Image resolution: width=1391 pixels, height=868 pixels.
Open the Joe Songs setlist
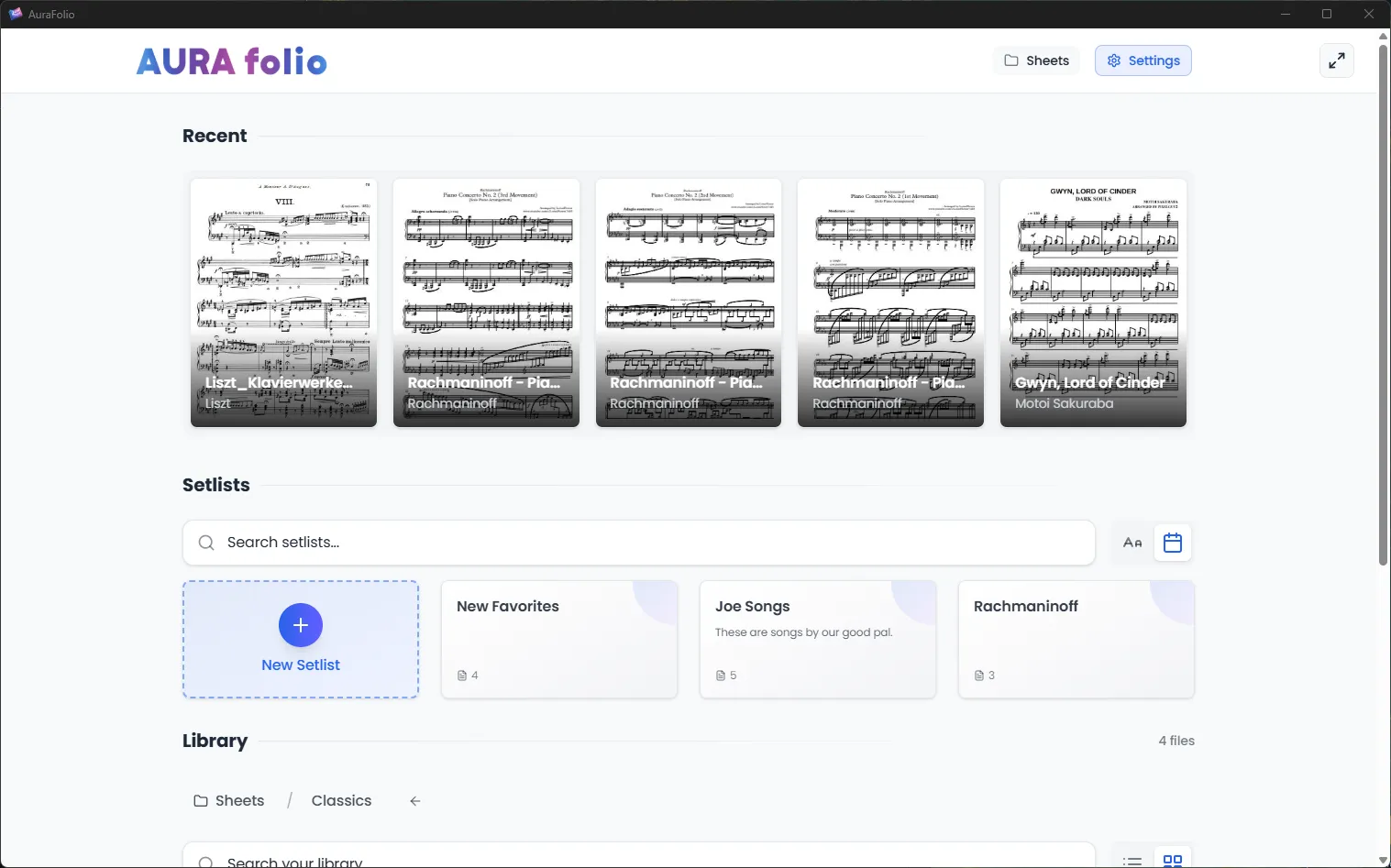[x=817, y=639]
